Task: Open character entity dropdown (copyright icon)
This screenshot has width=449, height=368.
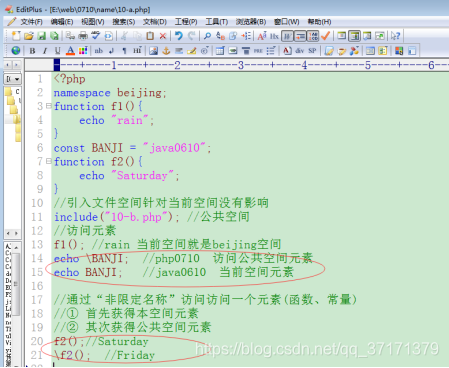Action: pyautogui.click(x=204, y=51)
